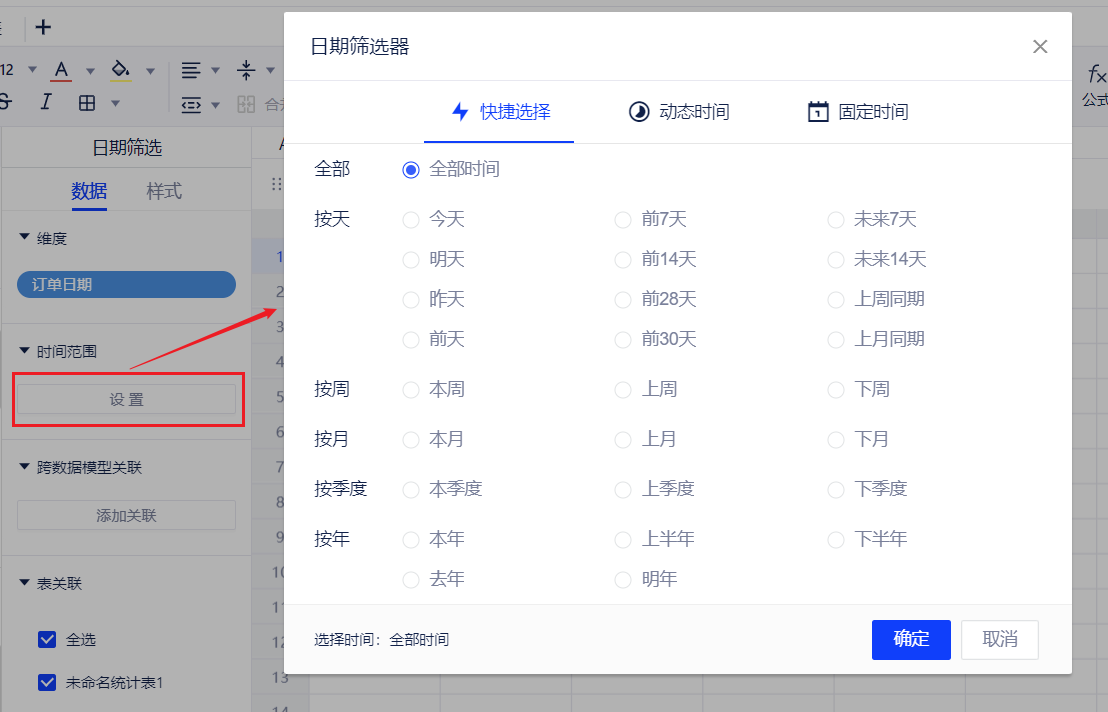
Task: Click the text wrap icon
Action: click(x=190, y=104)
